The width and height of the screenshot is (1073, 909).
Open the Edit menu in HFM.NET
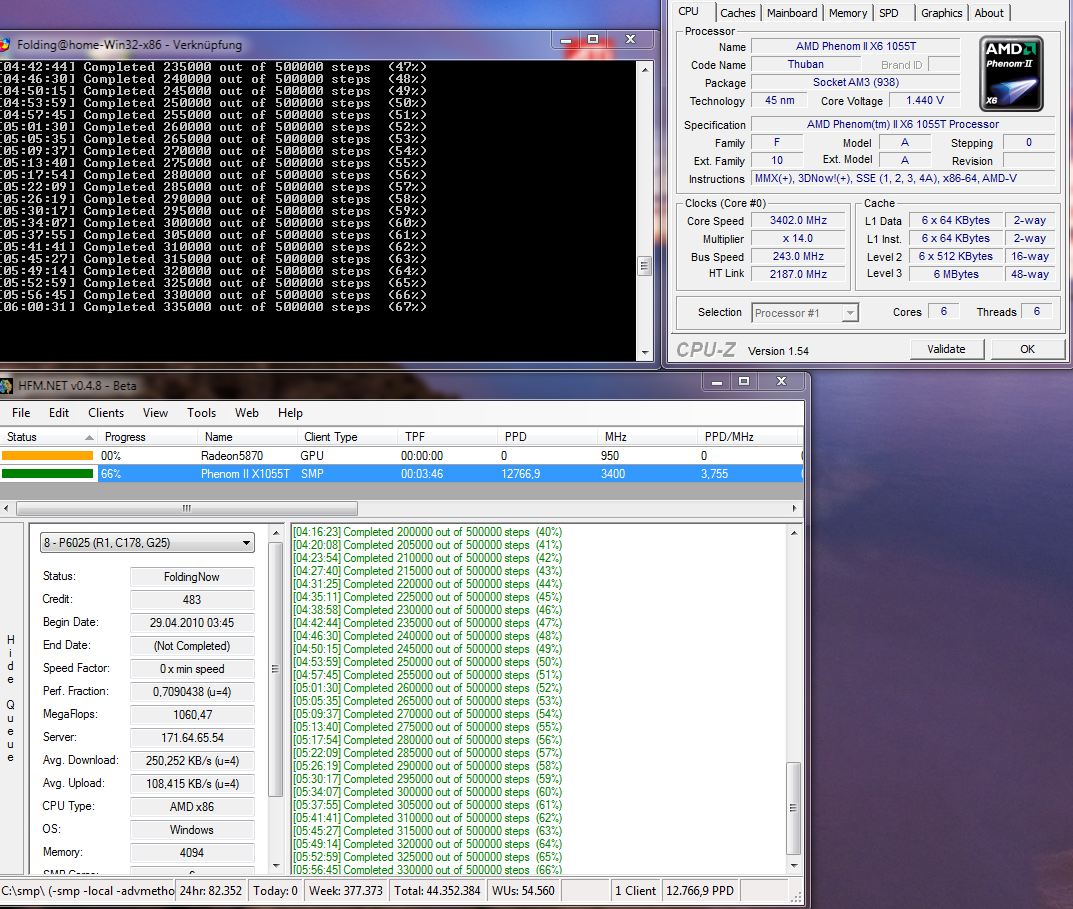(x=59, y=413)
